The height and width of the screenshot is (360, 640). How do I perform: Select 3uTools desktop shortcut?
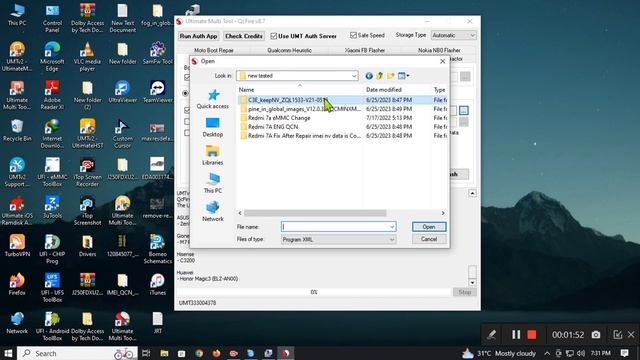click(x=52, y=207)
